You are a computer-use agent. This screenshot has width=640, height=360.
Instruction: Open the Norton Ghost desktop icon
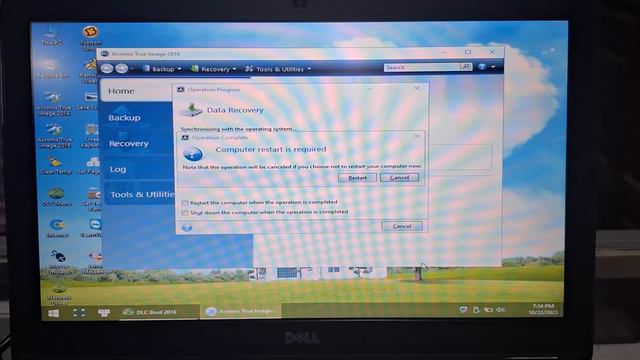tap(91, 38)
